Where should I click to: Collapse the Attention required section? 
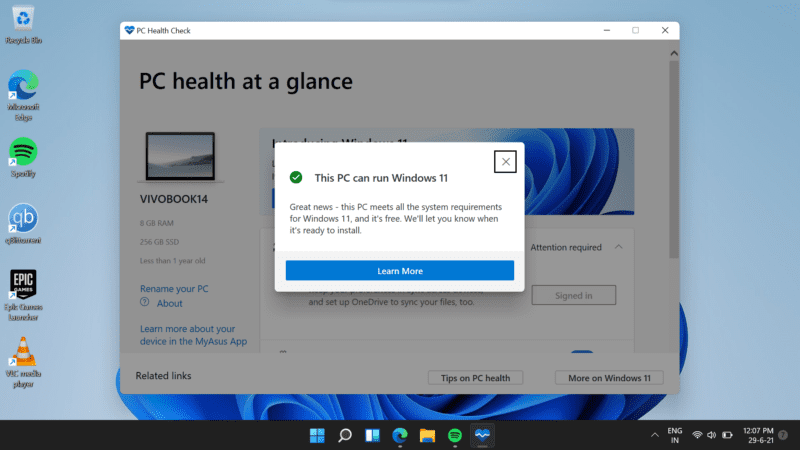618,247
